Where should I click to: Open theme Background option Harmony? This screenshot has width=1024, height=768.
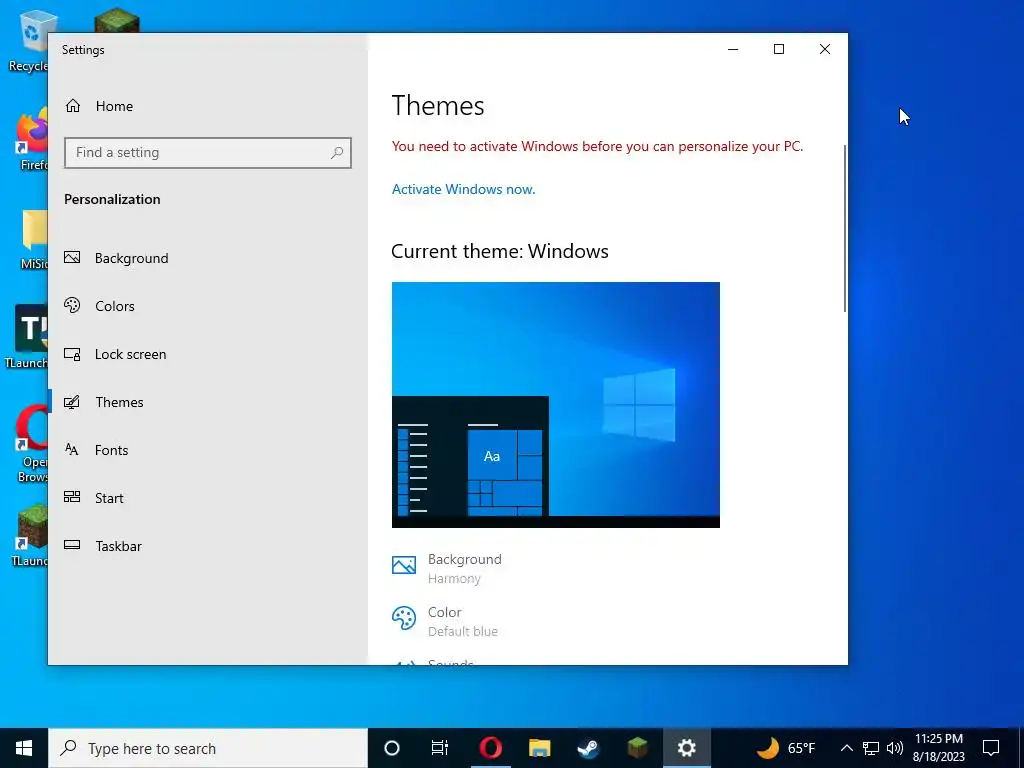pos(447,568)
